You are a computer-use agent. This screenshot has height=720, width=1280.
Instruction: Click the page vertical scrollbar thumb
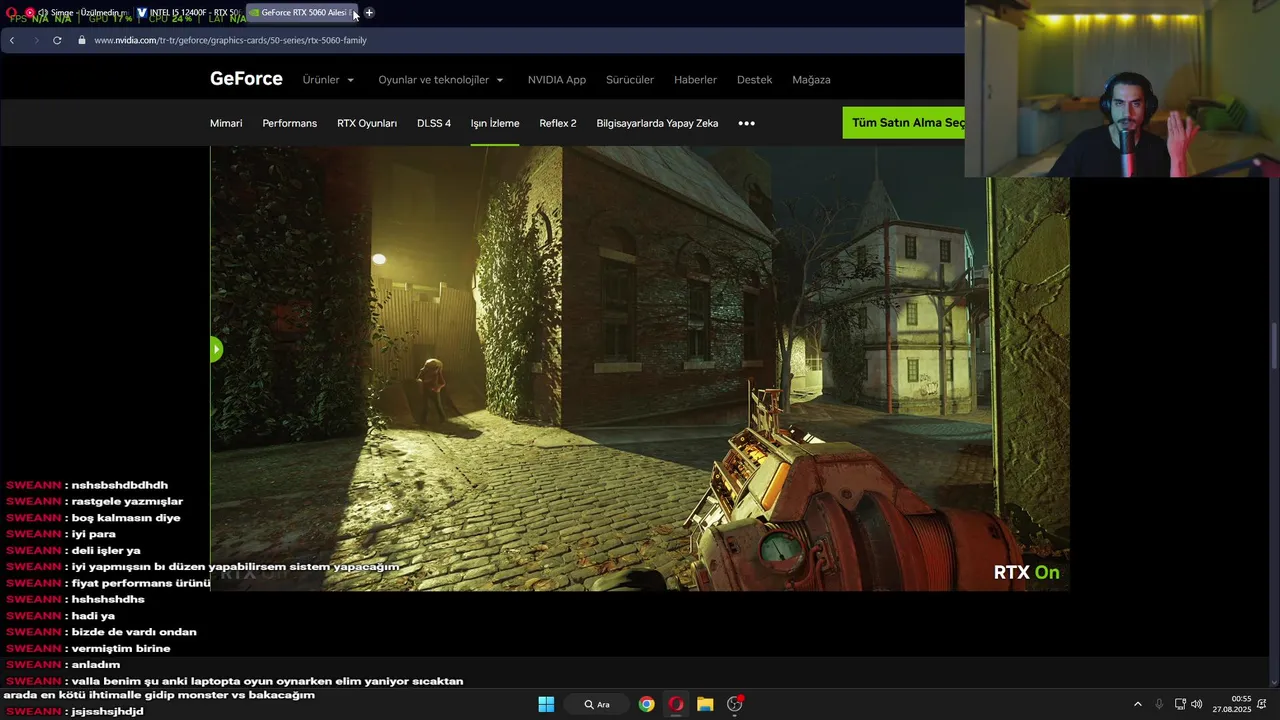[1274, 347]
